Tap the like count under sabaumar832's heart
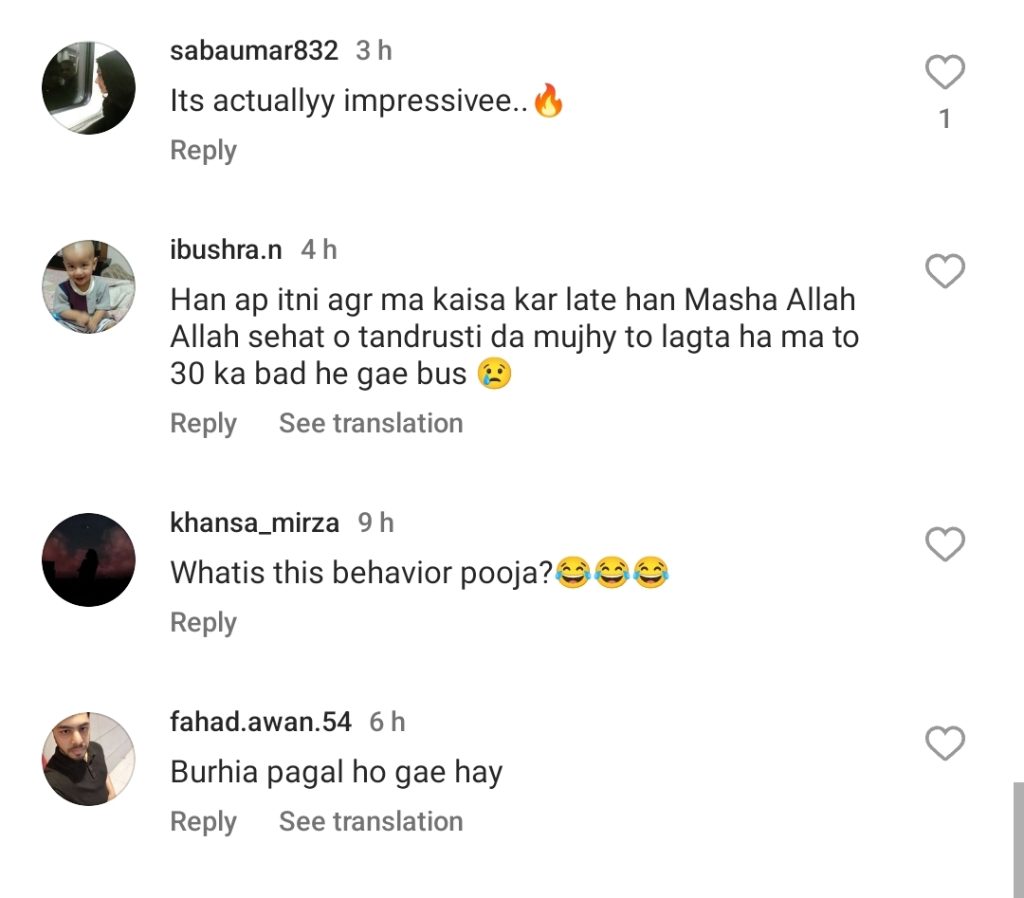 pos(945,120)
